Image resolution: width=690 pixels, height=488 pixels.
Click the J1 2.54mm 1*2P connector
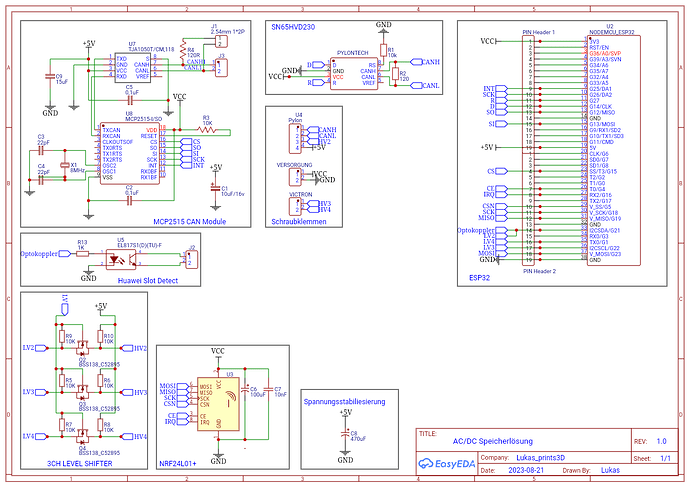click(221, 41)
